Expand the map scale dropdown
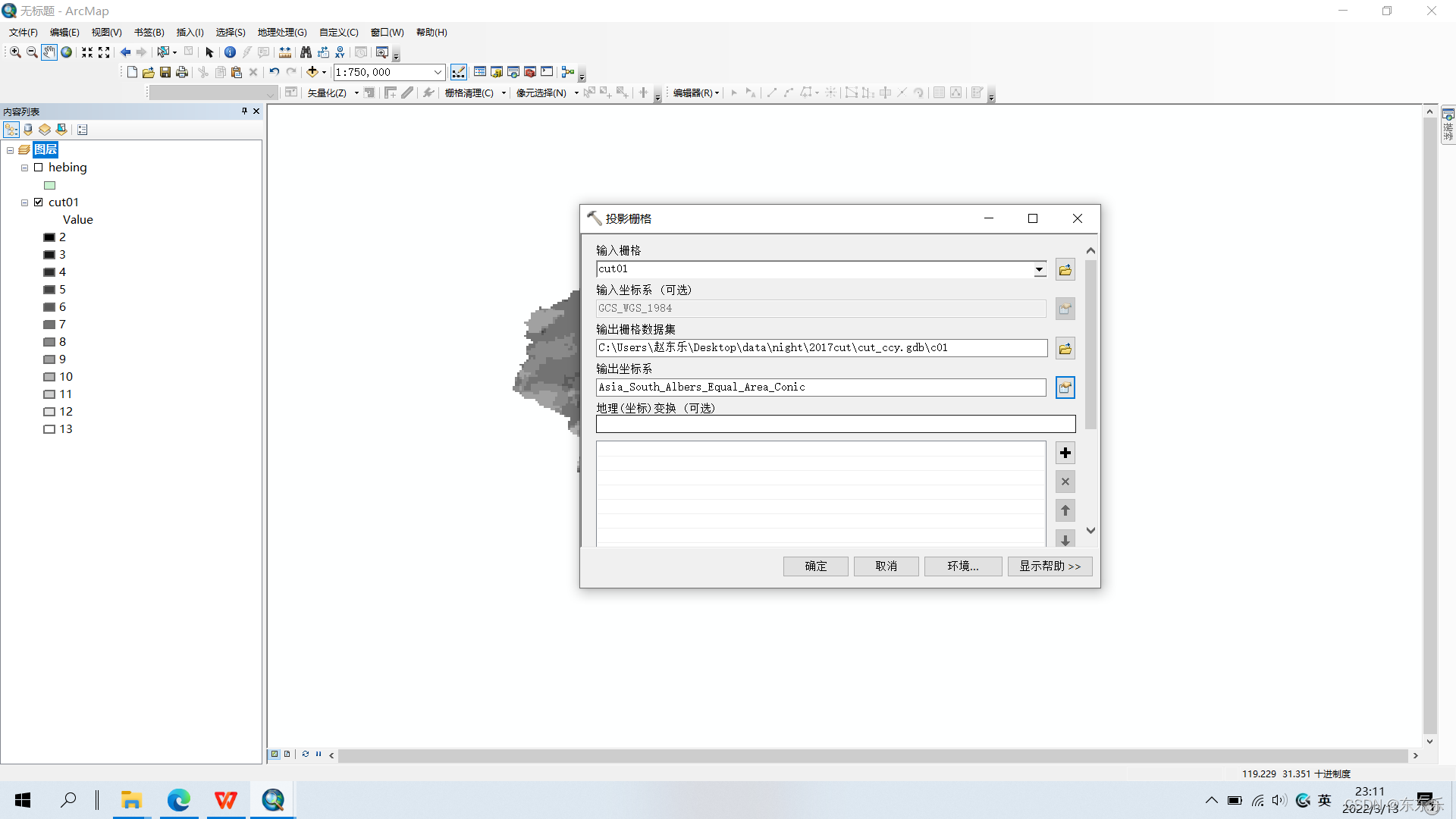This screenshot has width=1456, height=819. point(438,72)
